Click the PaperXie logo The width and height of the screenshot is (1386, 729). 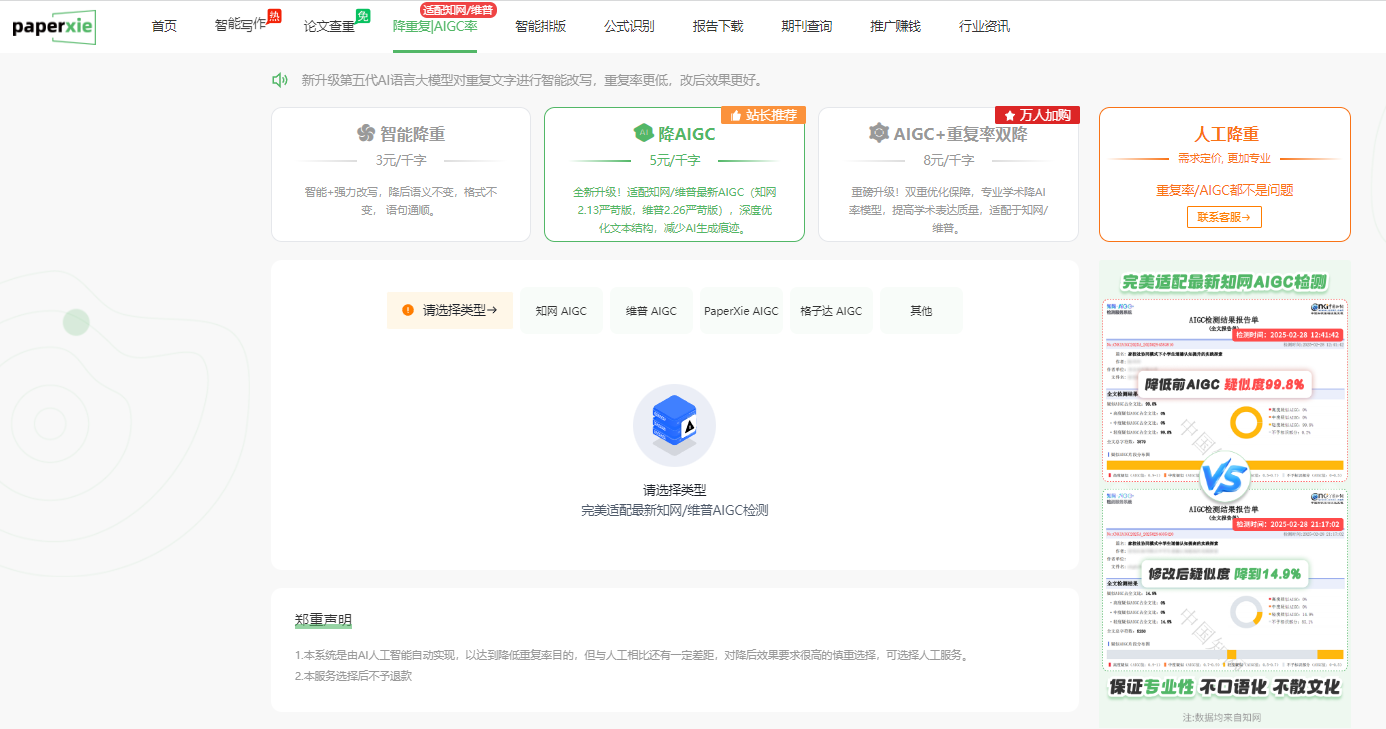(54, 27)
